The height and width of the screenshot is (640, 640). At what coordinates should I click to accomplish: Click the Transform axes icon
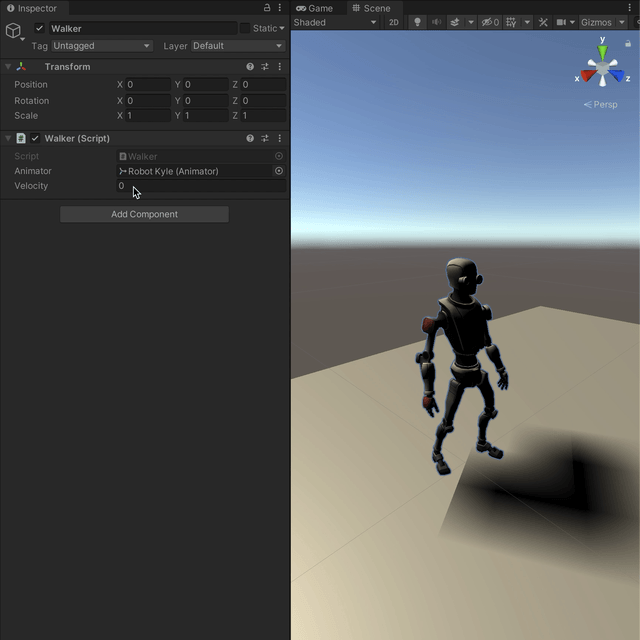coord(21,67)
